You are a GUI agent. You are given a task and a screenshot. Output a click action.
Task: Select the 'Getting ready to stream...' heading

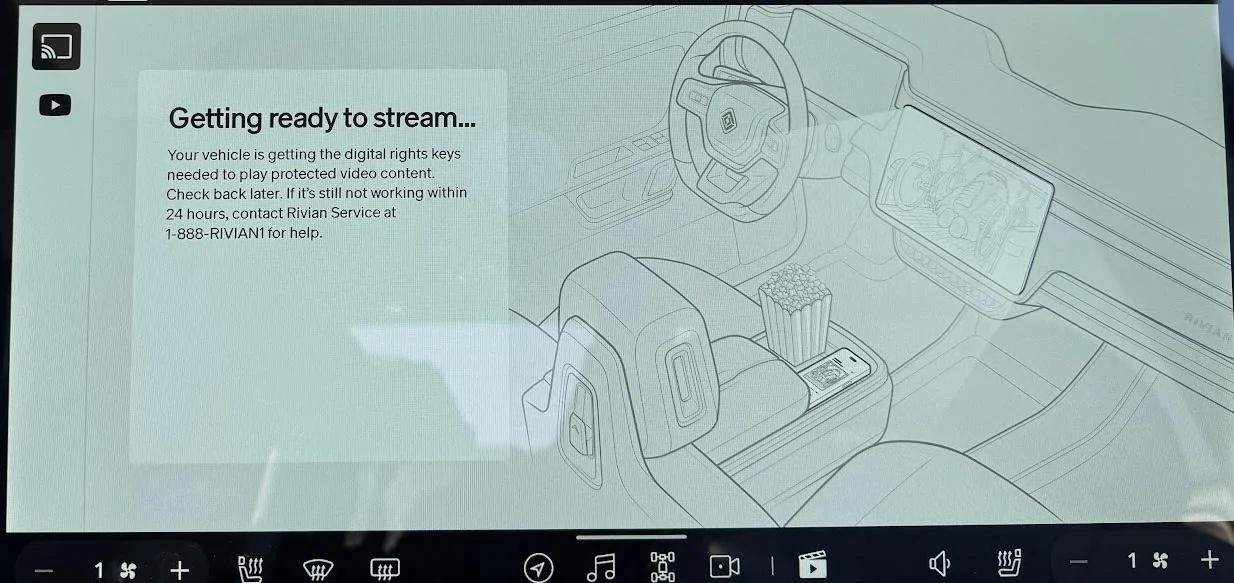point(322,118)
